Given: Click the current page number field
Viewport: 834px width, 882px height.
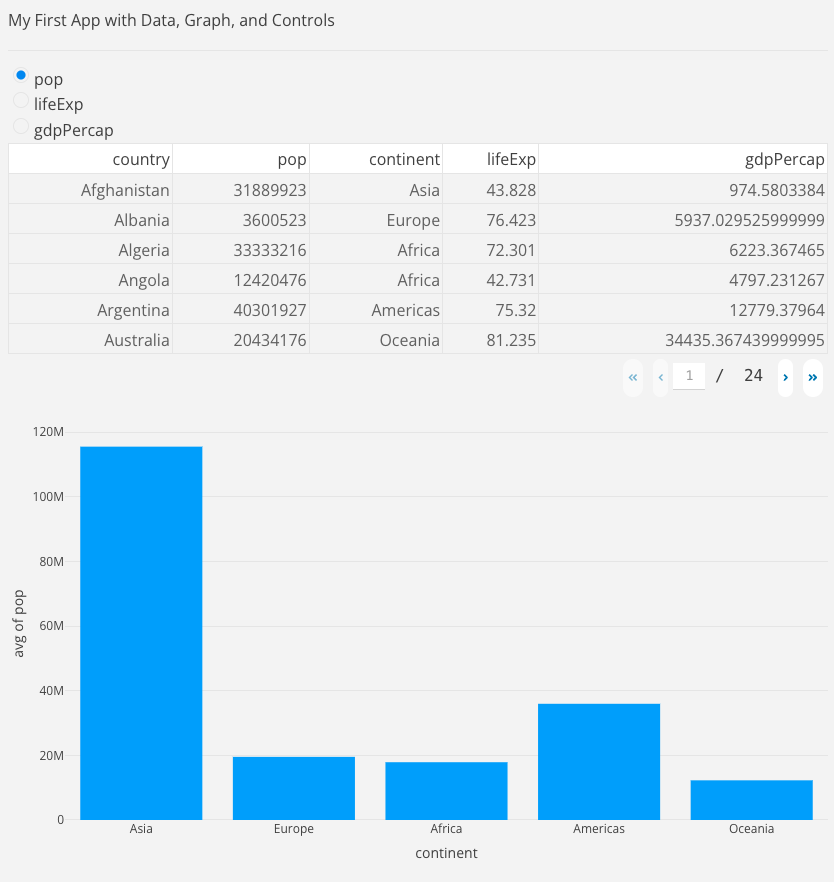Looking at the screenshot, I should (x=689, y=376).
